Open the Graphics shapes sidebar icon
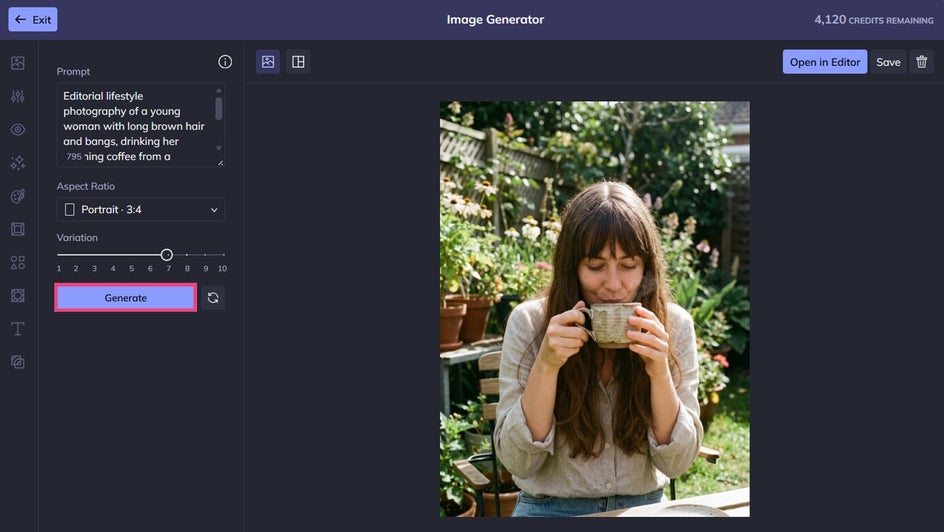 [18, 262]
